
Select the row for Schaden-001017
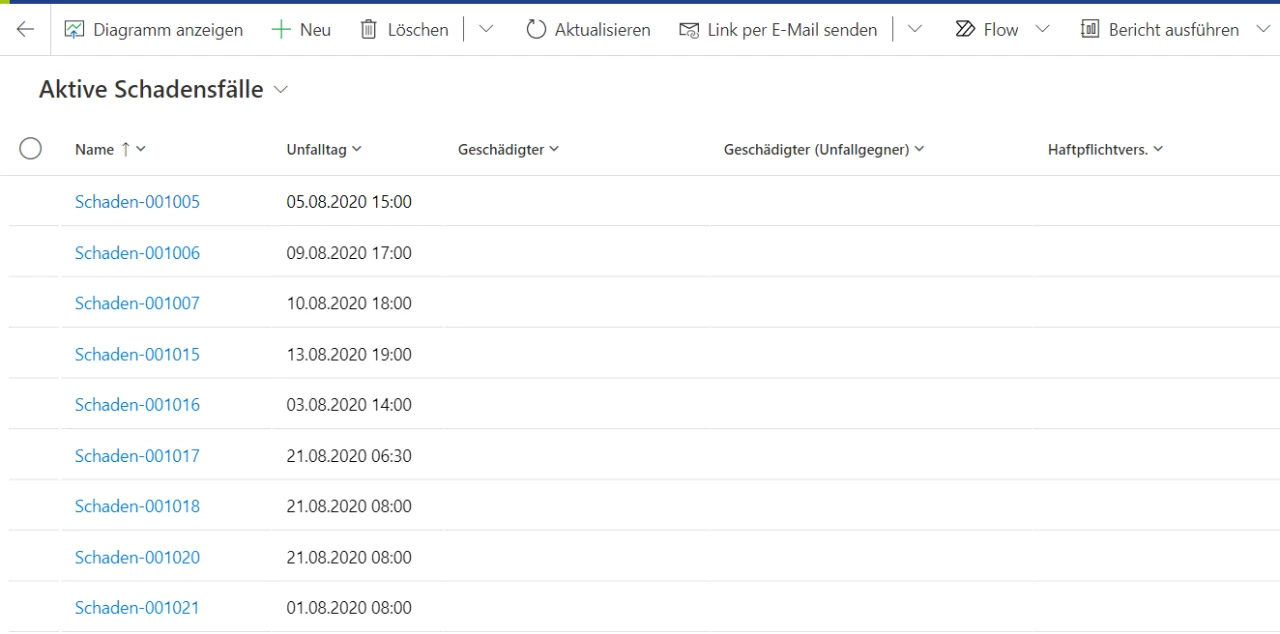coord(30,455)
